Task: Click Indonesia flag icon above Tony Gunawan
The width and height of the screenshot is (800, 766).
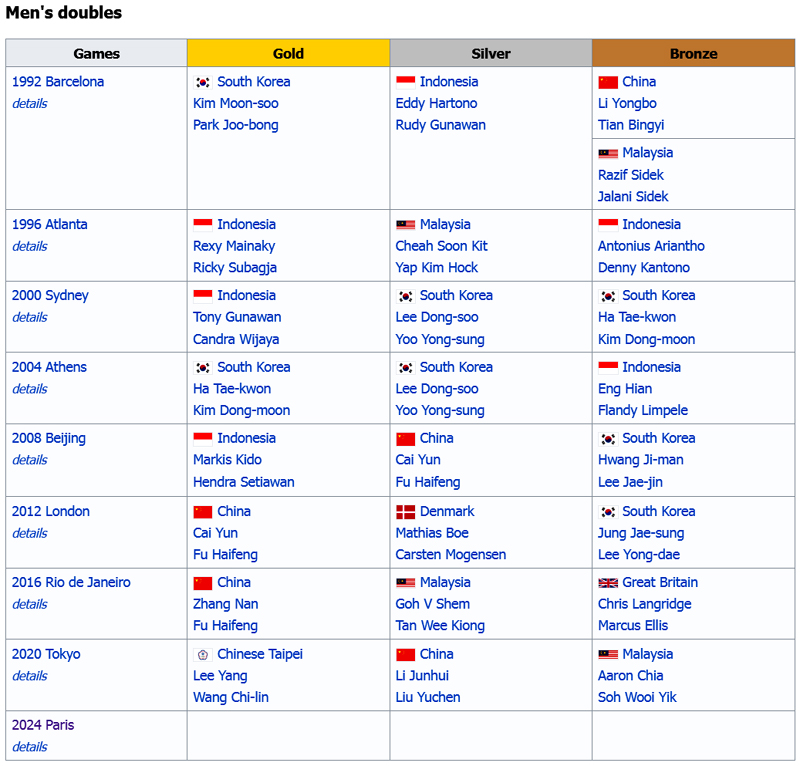Action: [203, 296]
